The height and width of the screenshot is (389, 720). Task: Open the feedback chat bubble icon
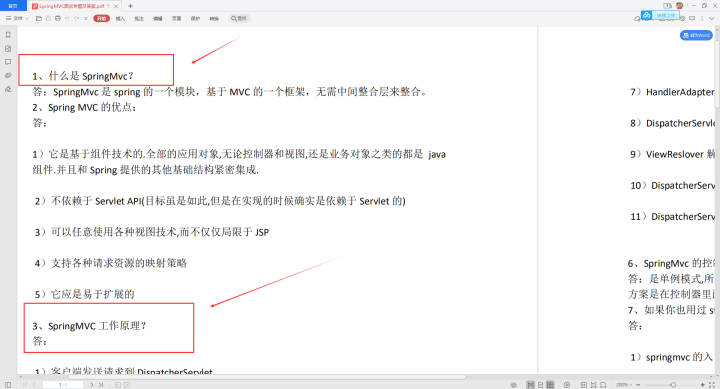(692, 18)
